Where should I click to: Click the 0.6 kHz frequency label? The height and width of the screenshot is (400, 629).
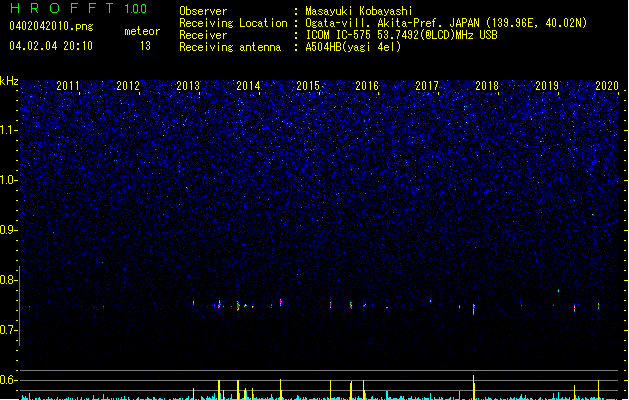pos(8,380)
